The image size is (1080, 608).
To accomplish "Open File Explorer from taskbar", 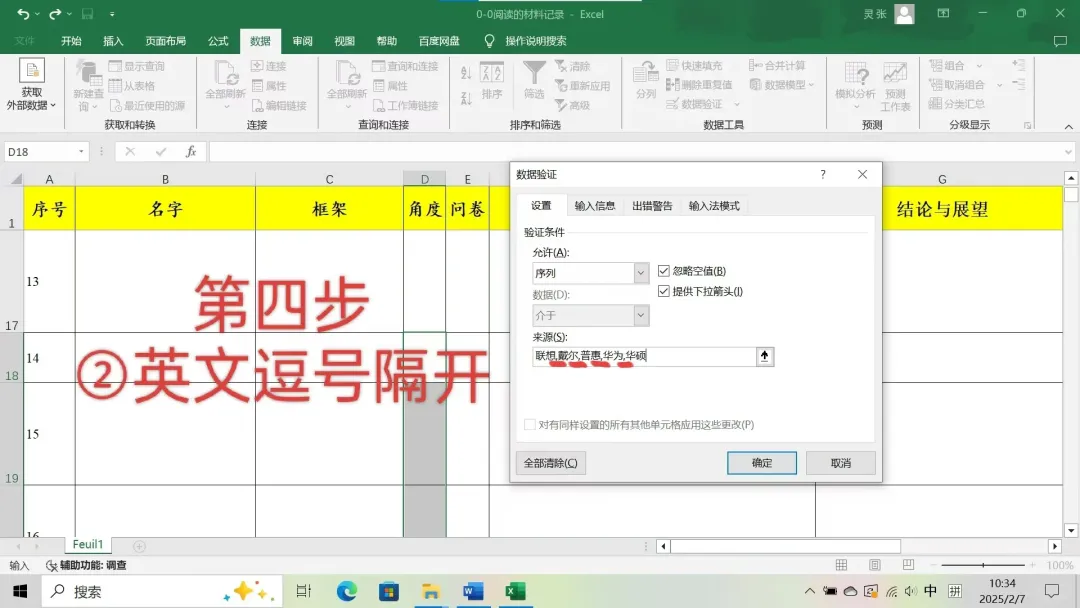I will click(430, 591).
